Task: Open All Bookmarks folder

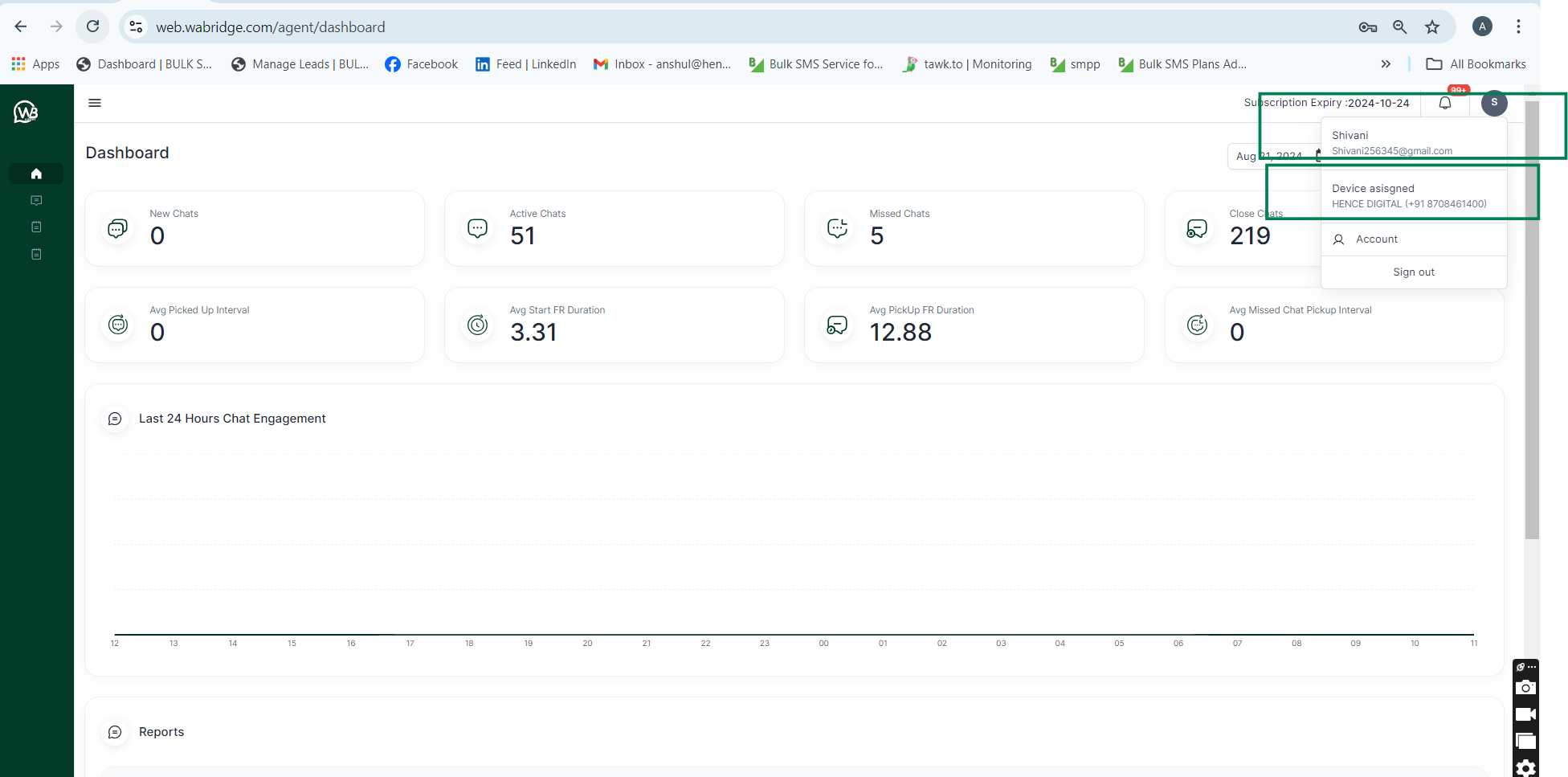Action: (x=1476, y=64)
